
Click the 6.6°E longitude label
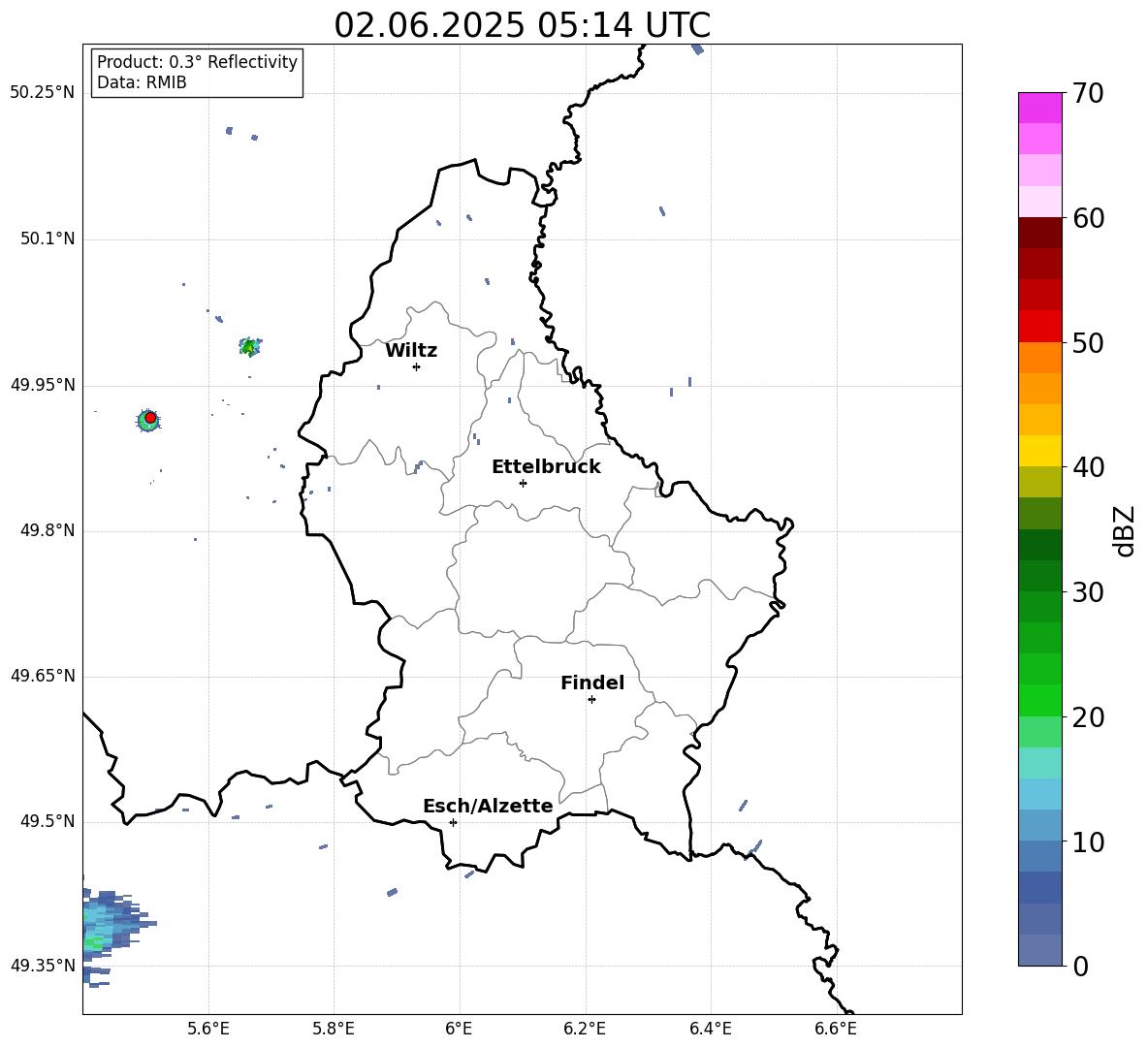pyautogui.click(x=836, y=1029)
